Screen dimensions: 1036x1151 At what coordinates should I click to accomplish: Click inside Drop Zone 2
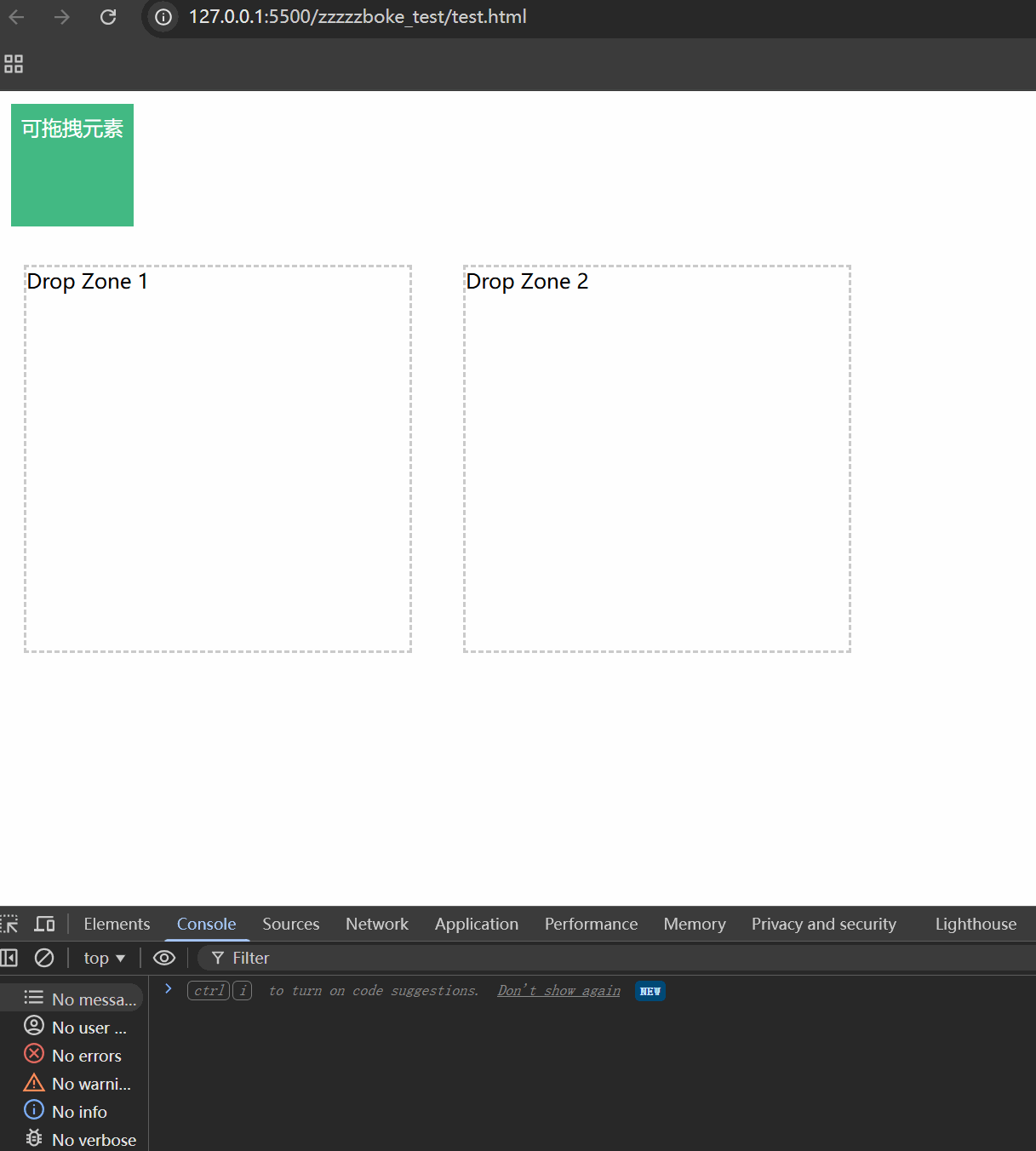point(657,459)
